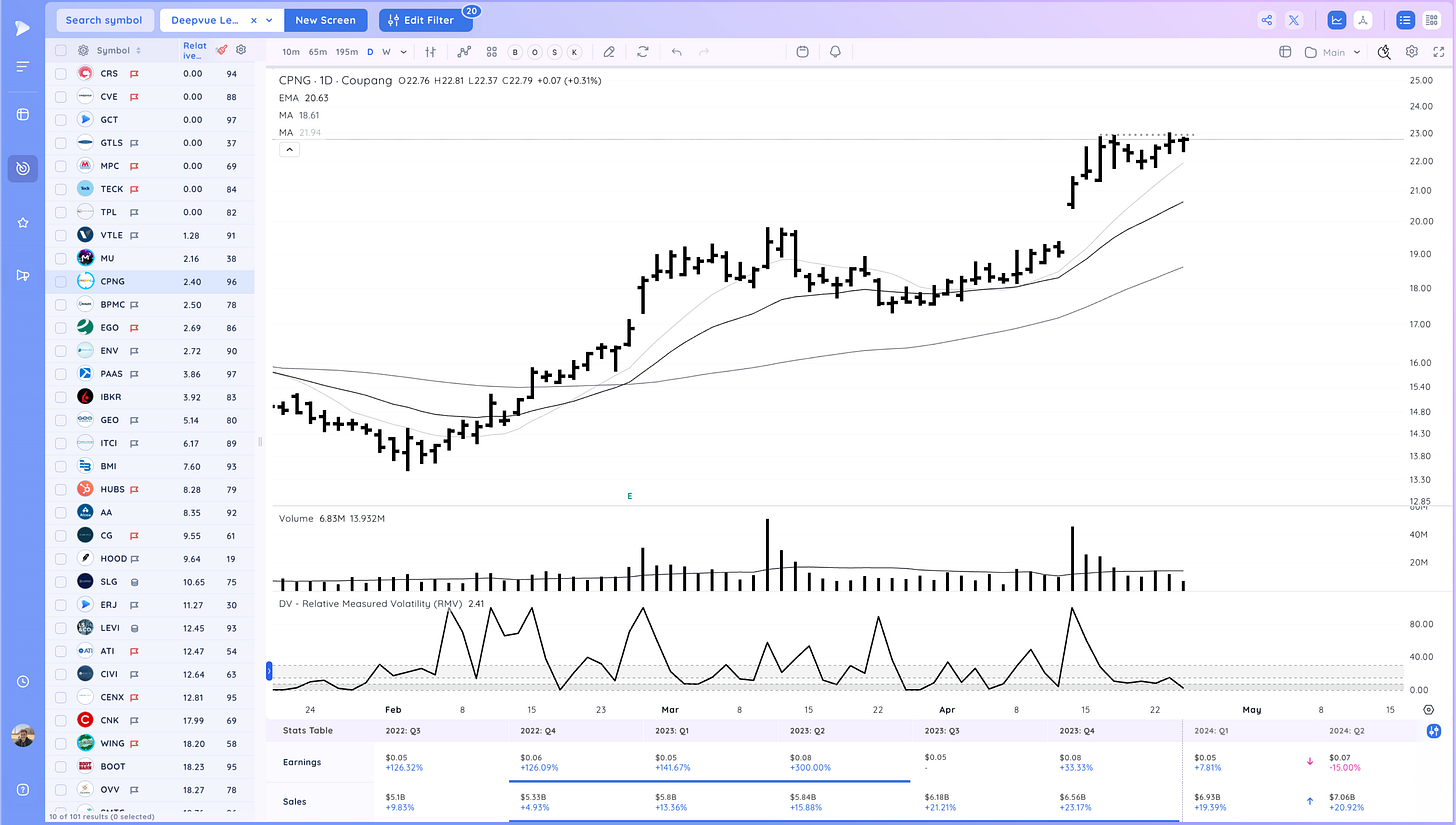Image resolution: width=1456 pixels, height=825 pixels.
Task: Click the CRS red flag icon
Action: point(133,74)
